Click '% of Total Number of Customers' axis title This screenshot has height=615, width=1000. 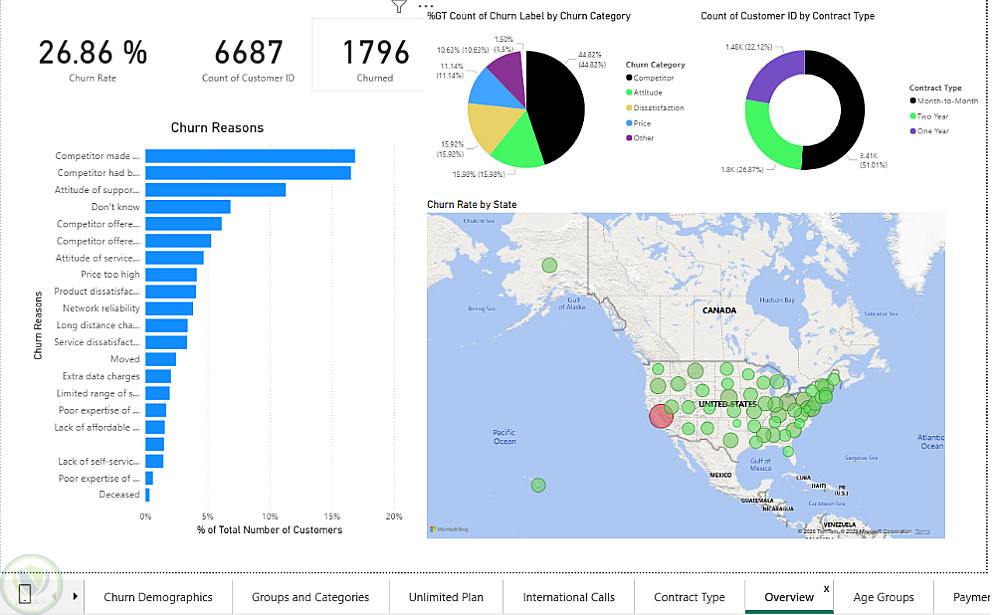(269, 530)
